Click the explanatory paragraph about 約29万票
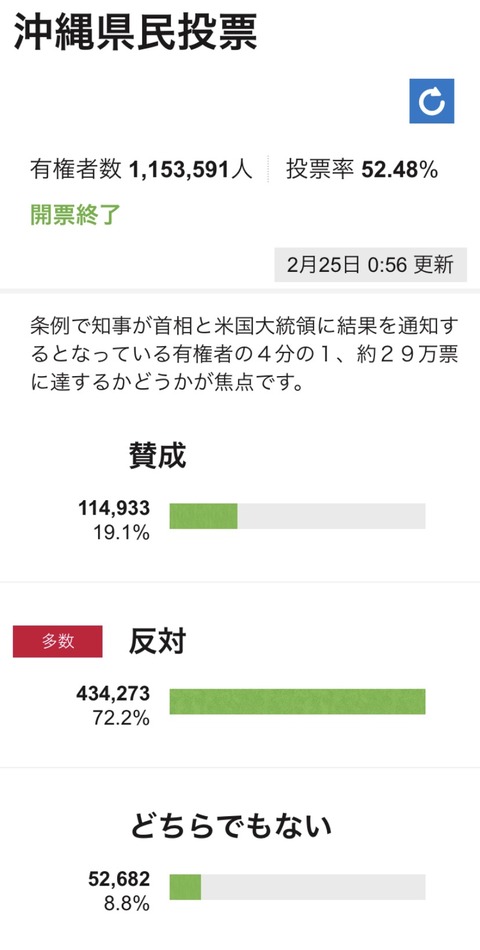The width and height of the screenshot is (480, 950). click(244, 354)
